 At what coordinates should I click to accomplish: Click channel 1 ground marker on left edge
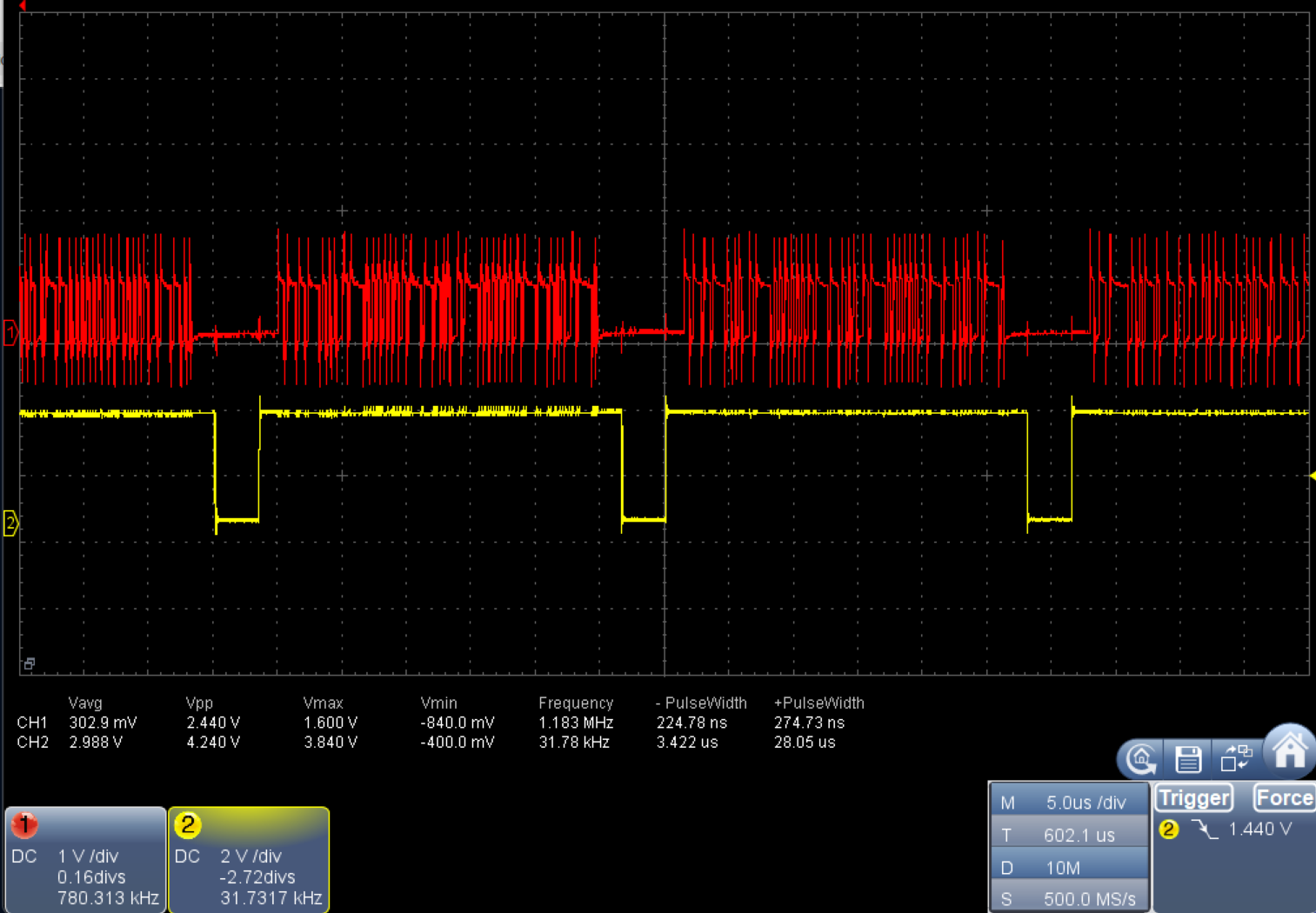(10, 332)
